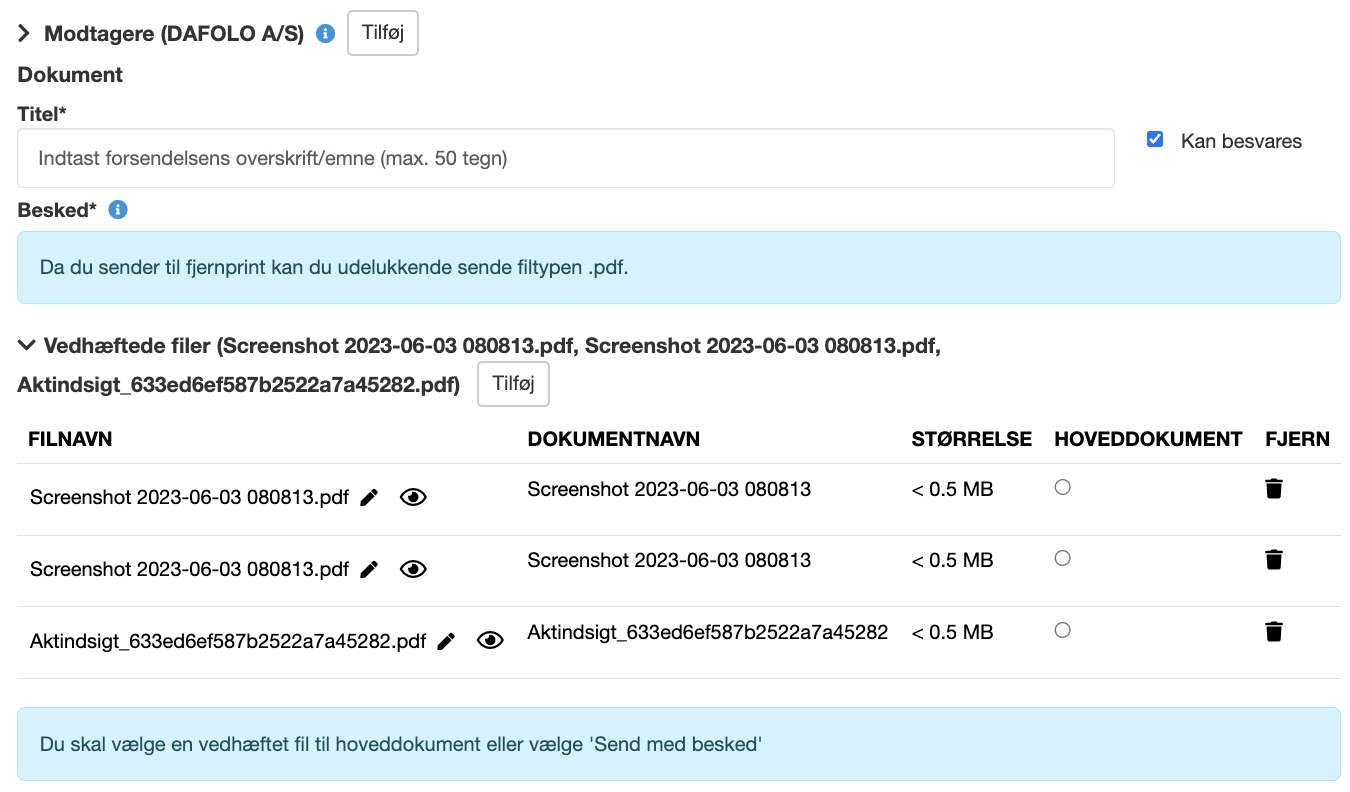The width and height of the screenshot is (1350, 792).
Task: Click Tilføj to attach another file
Action: (513, 385)
